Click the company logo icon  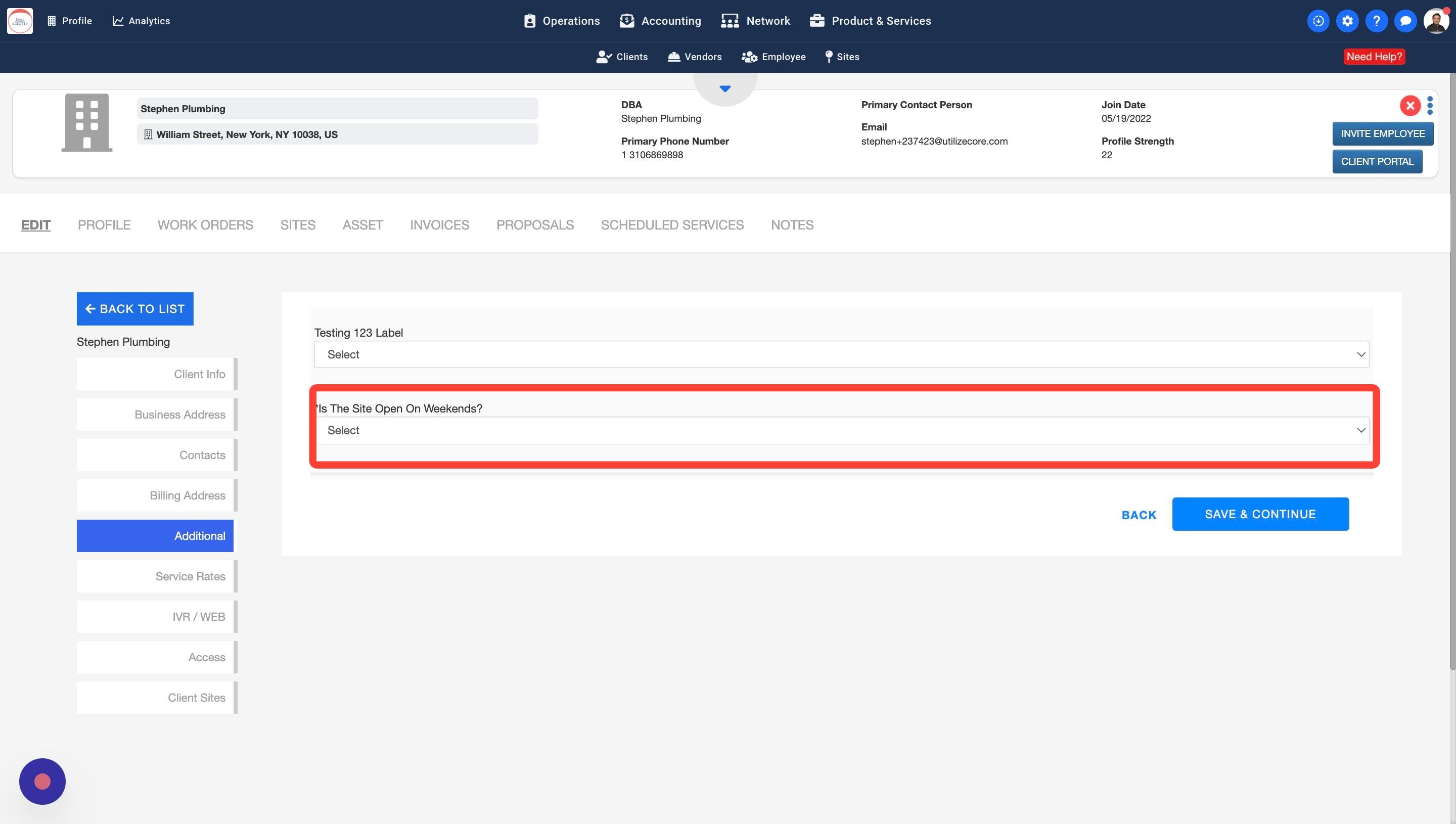tap(20, 21)
